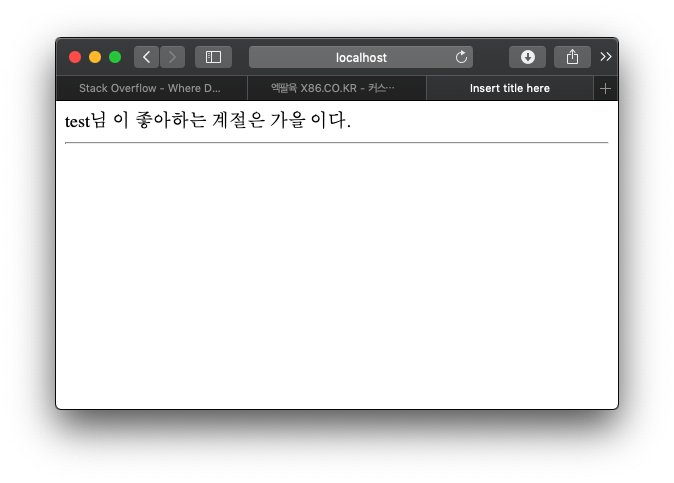Open the Share menu
674x483 pixels.
tap(572, 57)
